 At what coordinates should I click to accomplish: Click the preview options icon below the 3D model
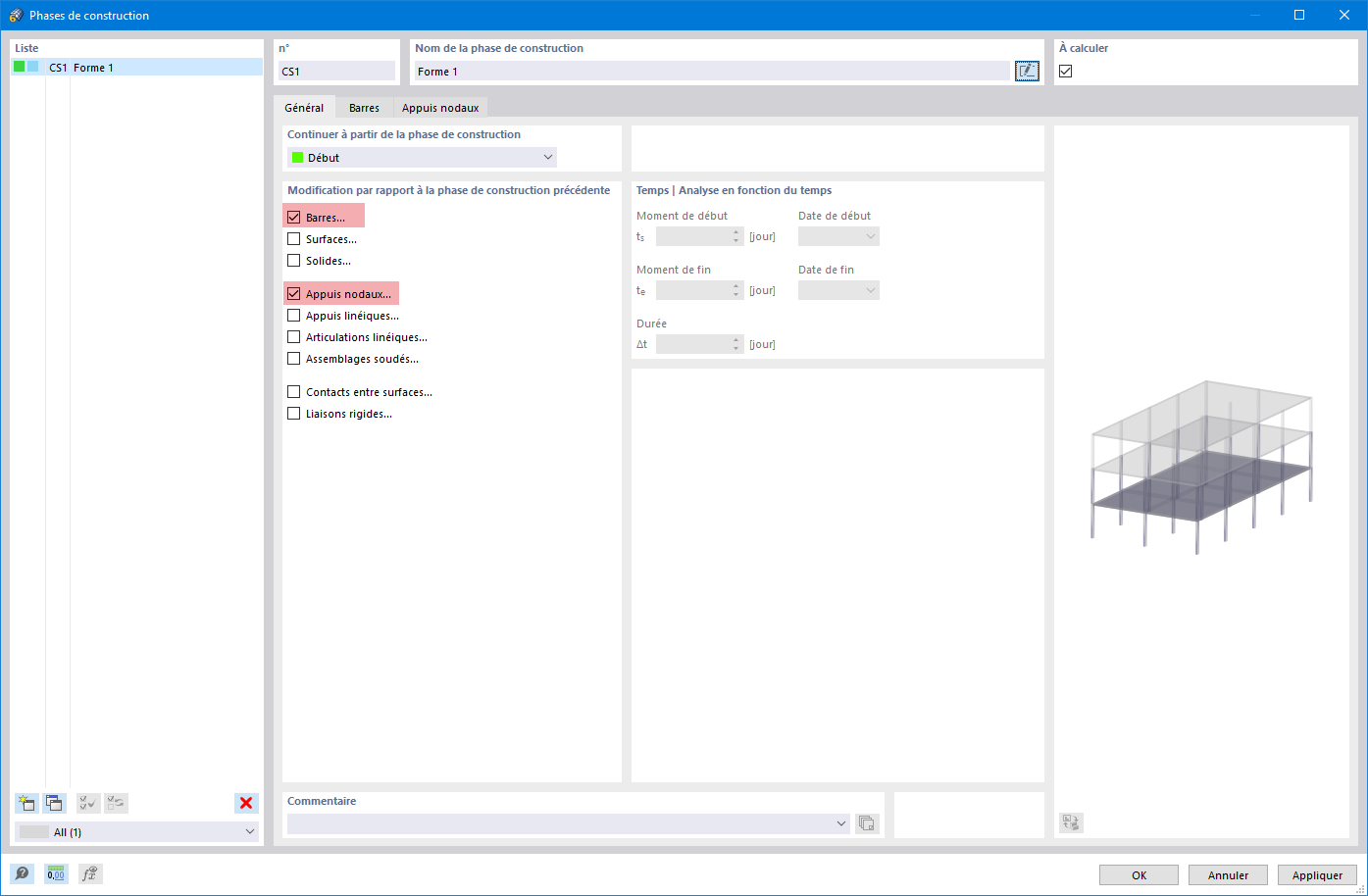click(1071, 822)
